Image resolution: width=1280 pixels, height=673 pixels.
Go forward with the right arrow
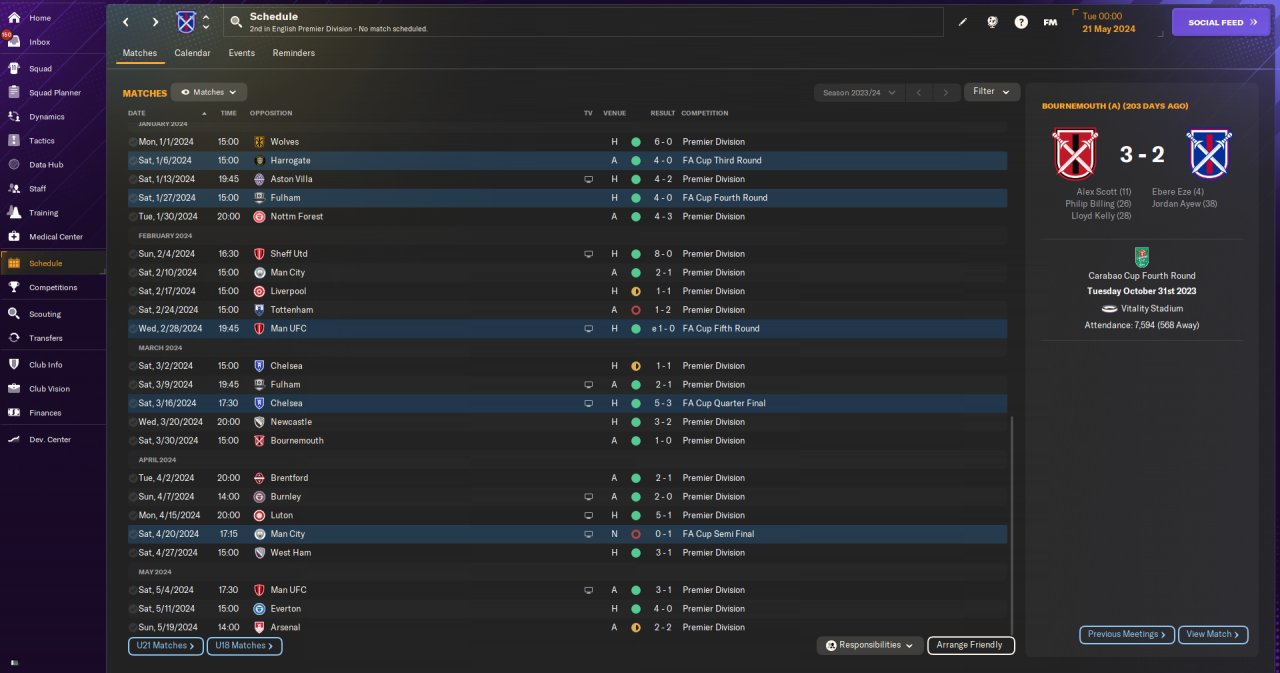pyautogui.click(x=155, y=22)
